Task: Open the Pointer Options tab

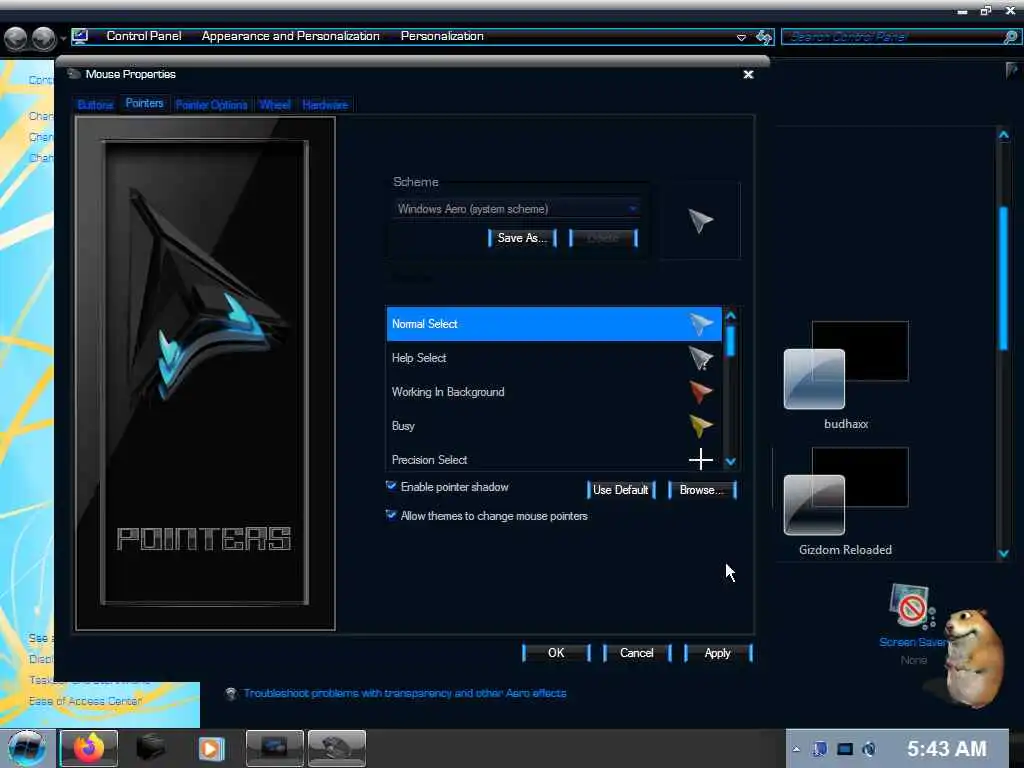Action: pos(212,104)
